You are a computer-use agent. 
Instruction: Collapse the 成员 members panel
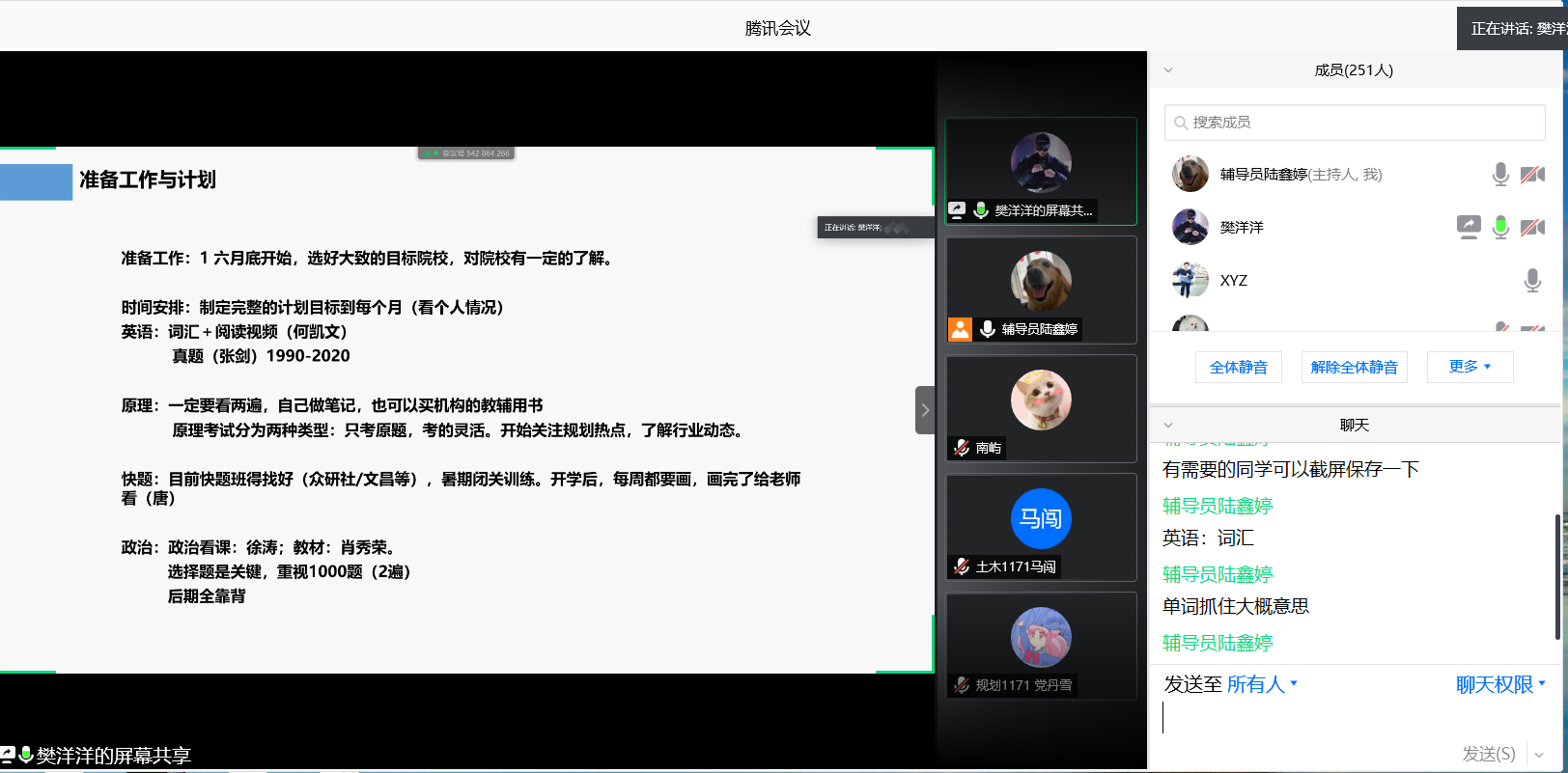tap(1168, 70)
